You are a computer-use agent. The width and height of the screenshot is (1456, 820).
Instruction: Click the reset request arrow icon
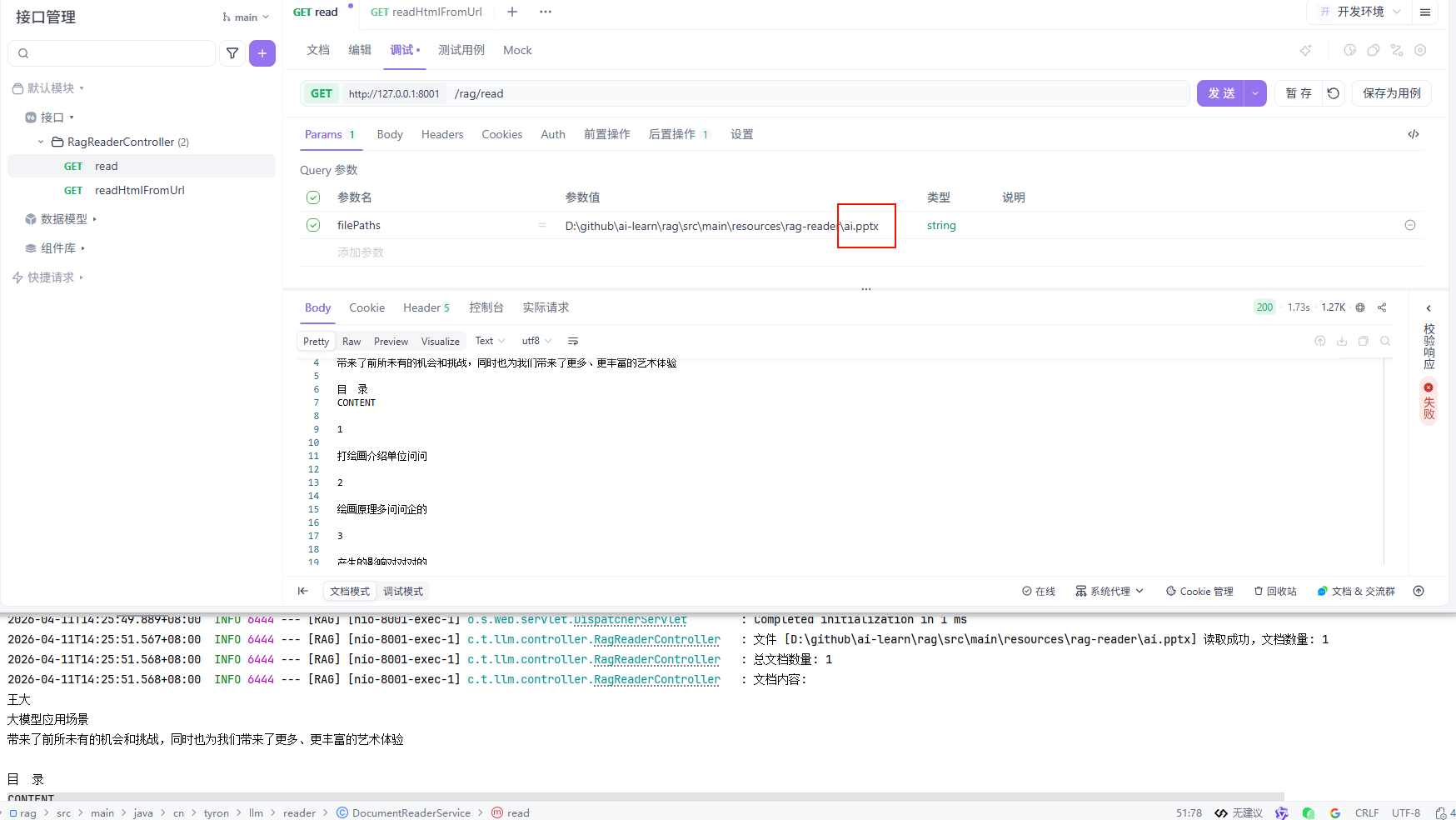coord(1333,93)
